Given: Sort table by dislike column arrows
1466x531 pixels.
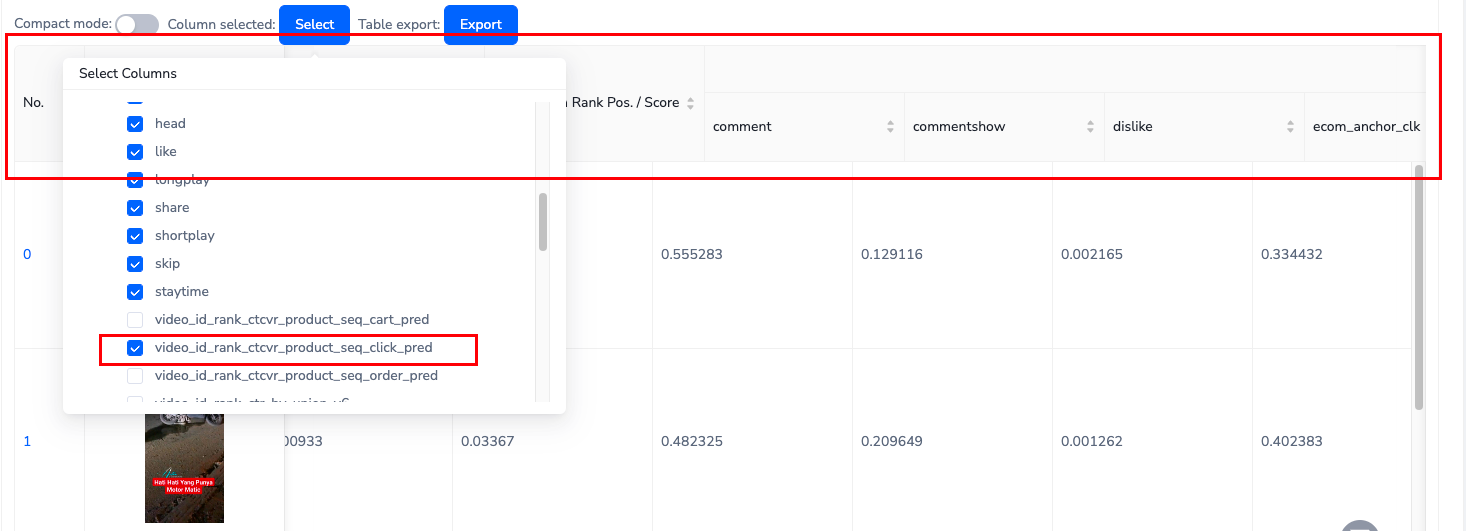Looking at the screenshot, I should (1290, 127).
